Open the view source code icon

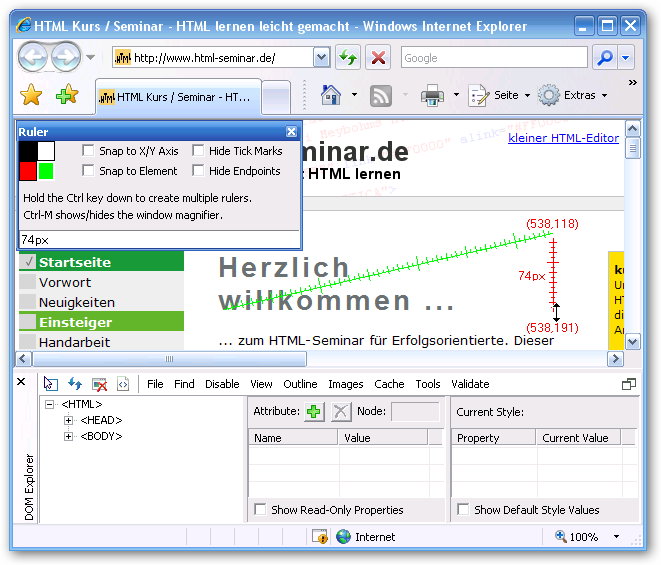(x=123, y=384)
